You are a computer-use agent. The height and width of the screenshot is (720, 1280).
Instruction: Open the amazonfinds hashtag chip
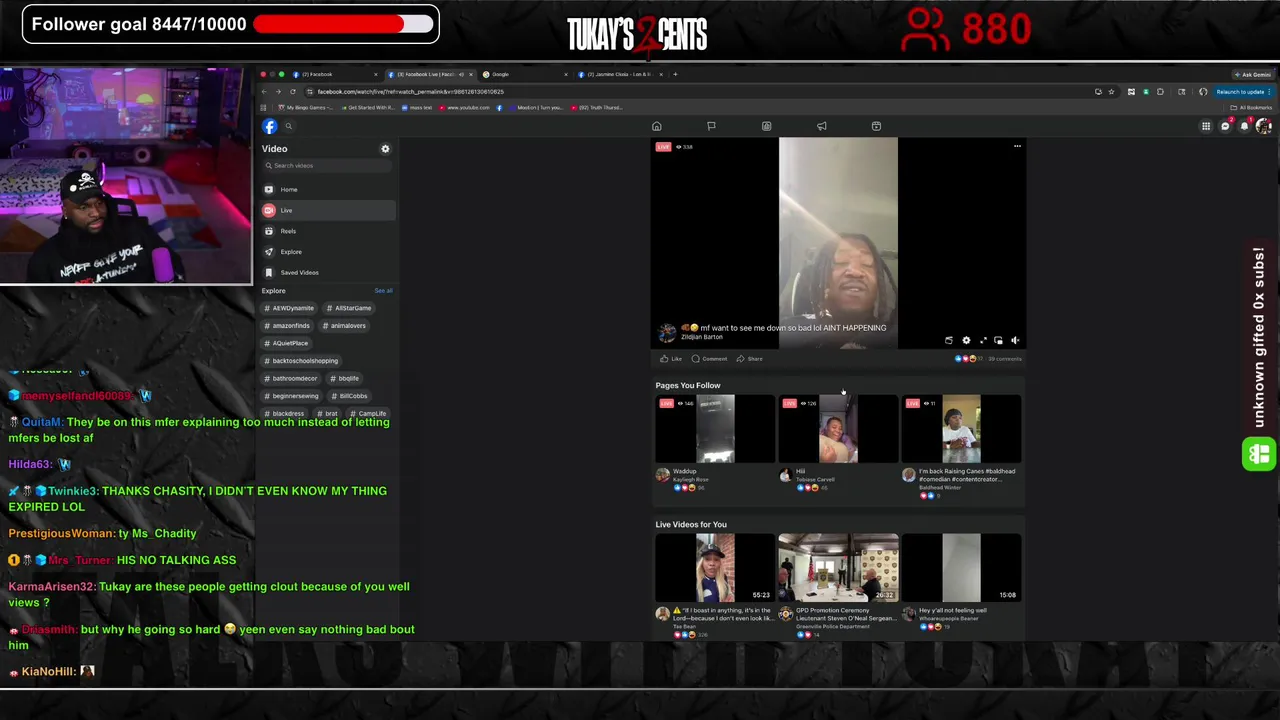(x=288, y=326)
